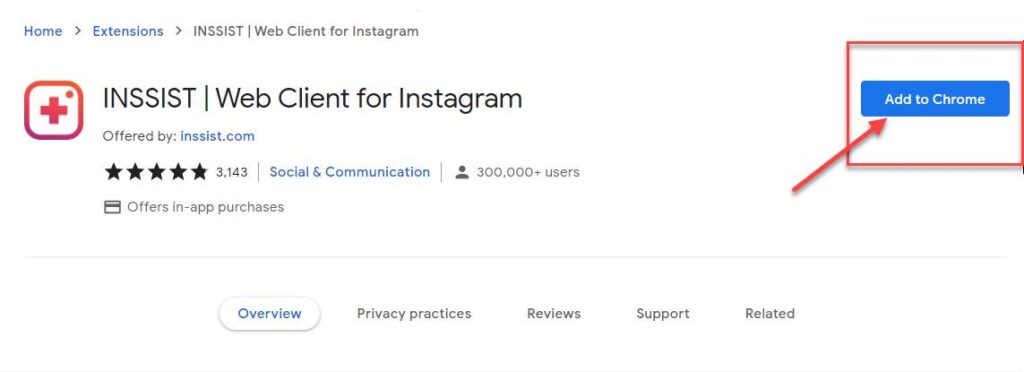Click the INSSIST extension logo icon
The image size is (1024, 372).
point(54,110)
